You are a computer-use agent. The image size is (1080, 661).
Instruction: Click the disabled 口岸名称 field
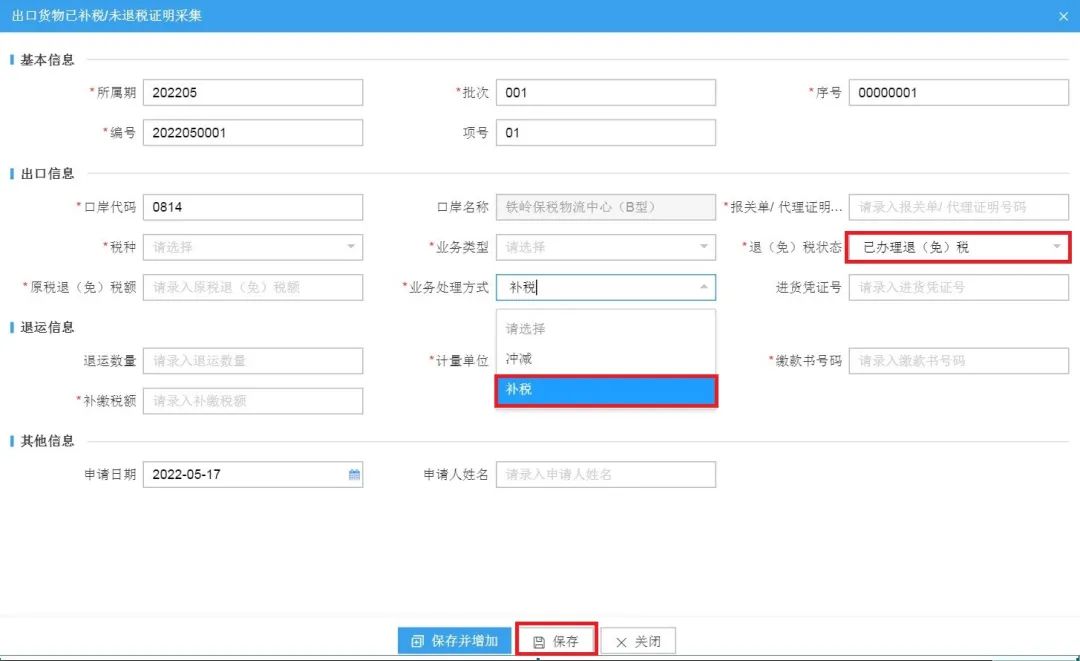605,207
